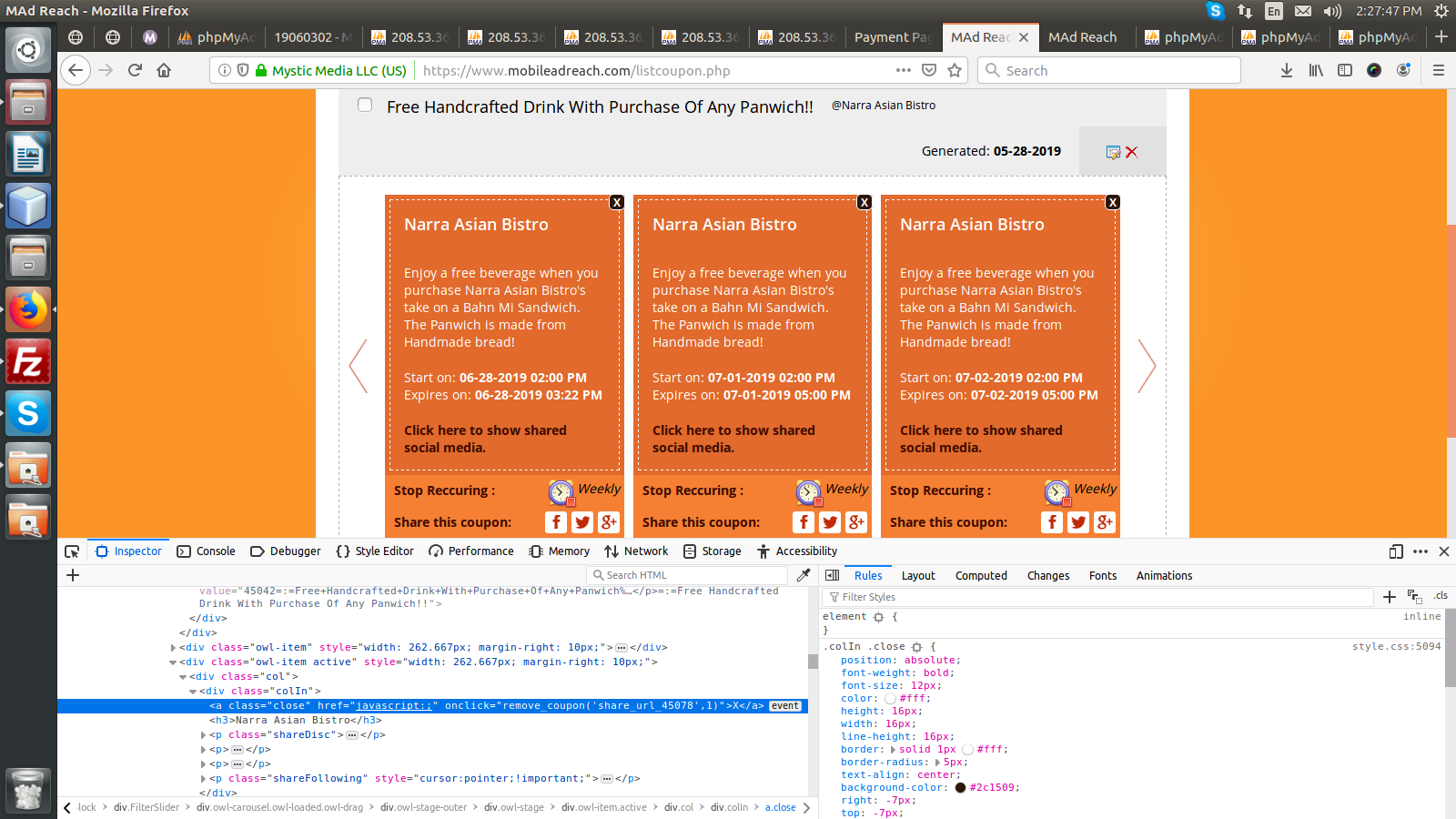Viewport: 1456px width, 819px height.
Task: Open the devtools customize three-dot menu
Action: [1421, 551]
